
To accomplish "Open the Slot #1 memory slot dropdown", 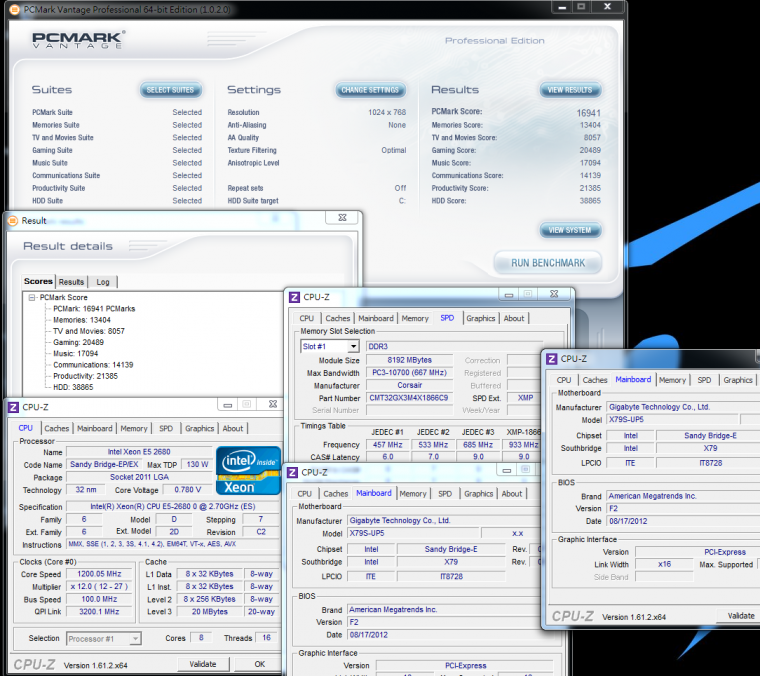I will (352, 347).
